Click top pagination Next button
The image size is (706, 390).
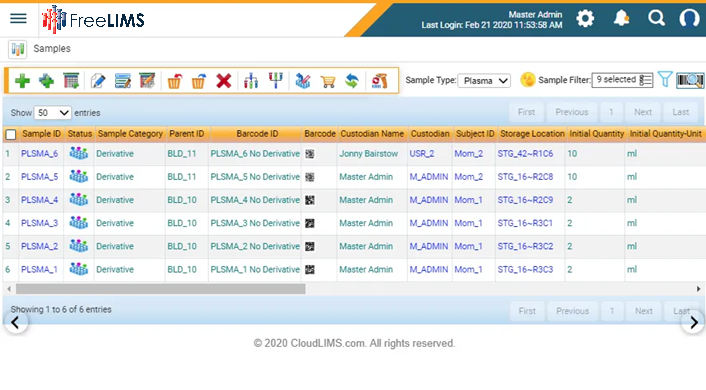coord(643,112)
